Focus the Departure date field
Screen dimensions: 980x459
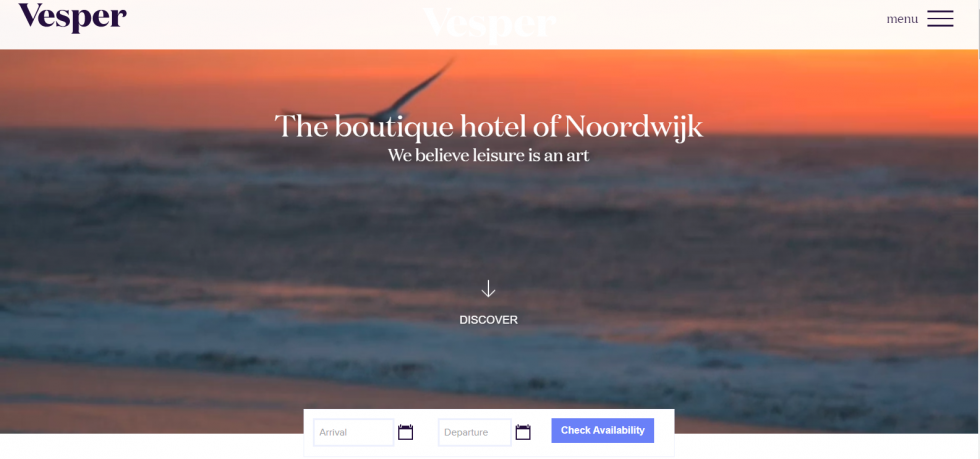(475, 432)
